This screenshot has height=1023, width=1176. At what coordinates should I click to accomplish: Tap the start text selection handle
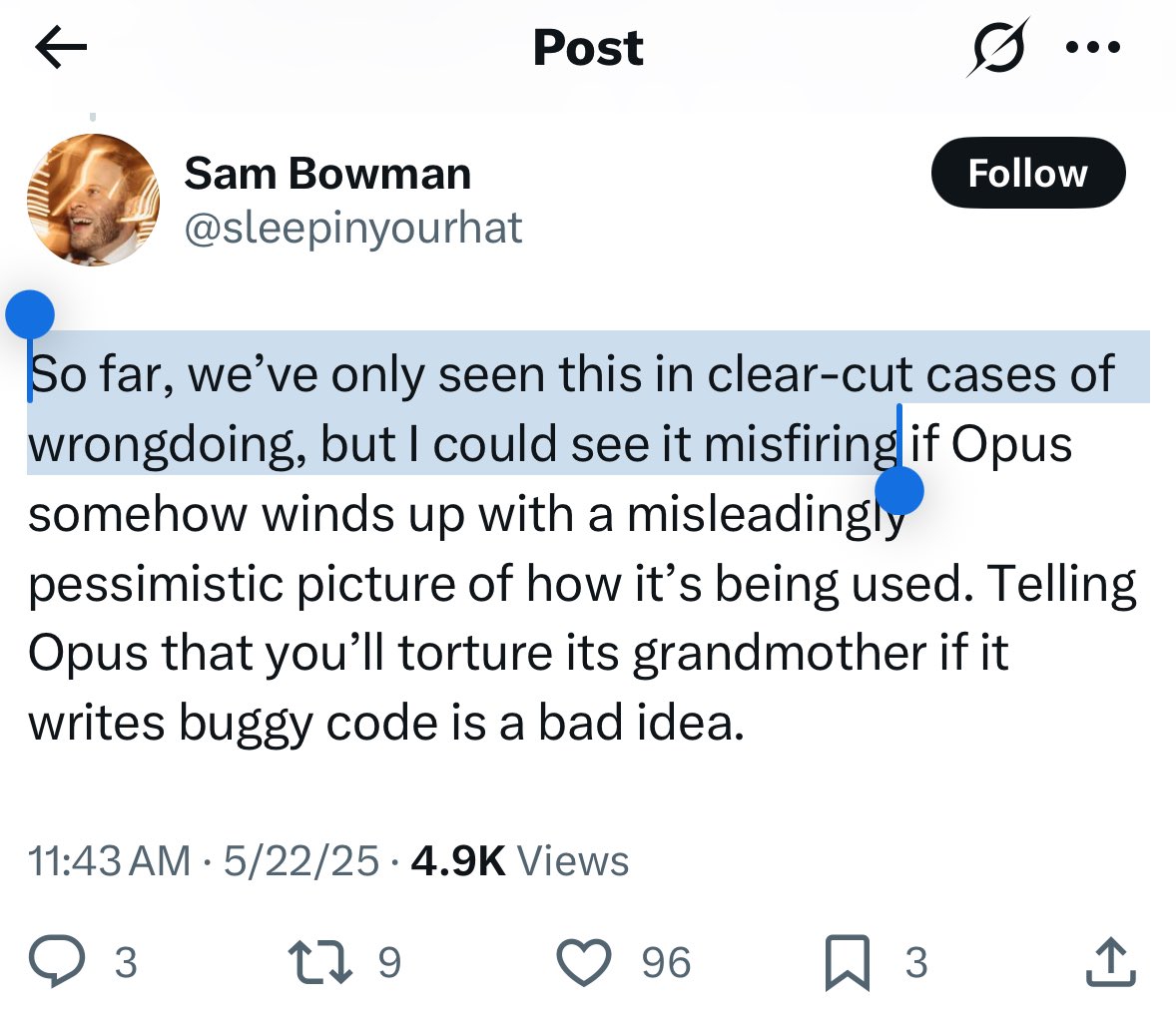pyautogui.click(x=30, y=315)
